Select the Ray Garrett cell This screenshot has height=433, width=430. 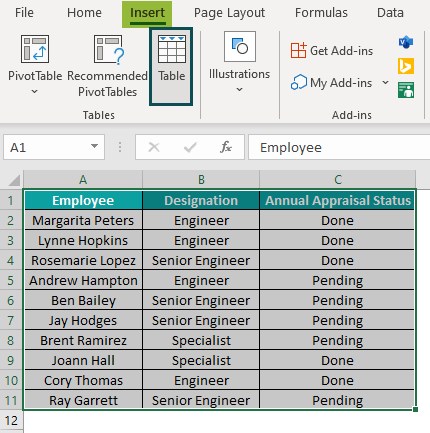point(83,400)
